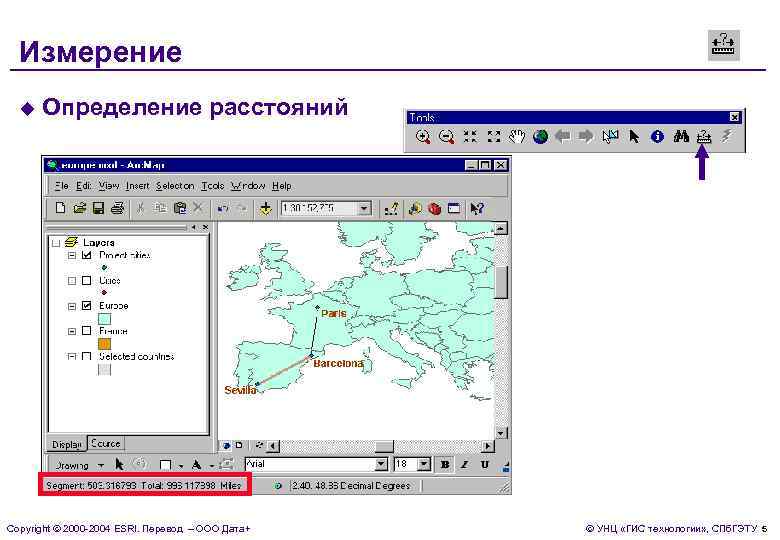780x540 pixels.
Task: Select the Zoom Out tool in Tools
Action: pyautogui.click(x=447, y=136)
